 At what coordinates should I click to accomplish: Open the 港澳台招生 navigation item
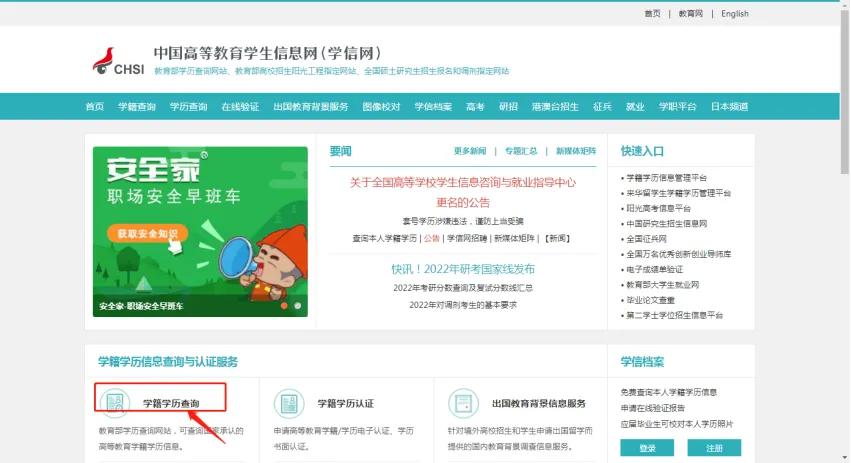[x=555, y=106]
